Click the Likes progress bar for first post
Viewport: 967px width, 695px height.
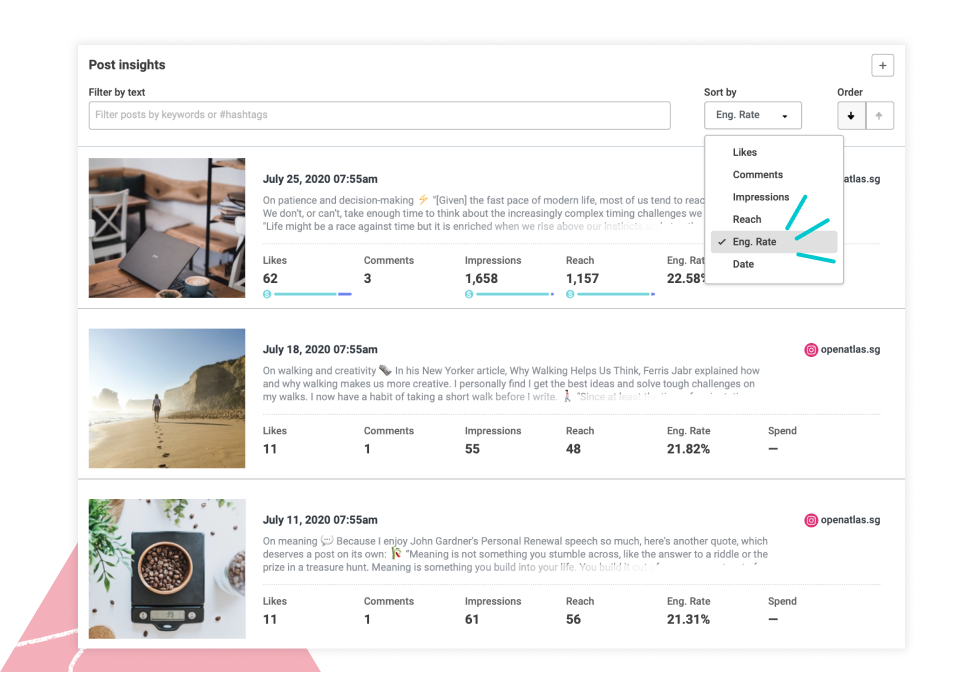click(310, 295)
